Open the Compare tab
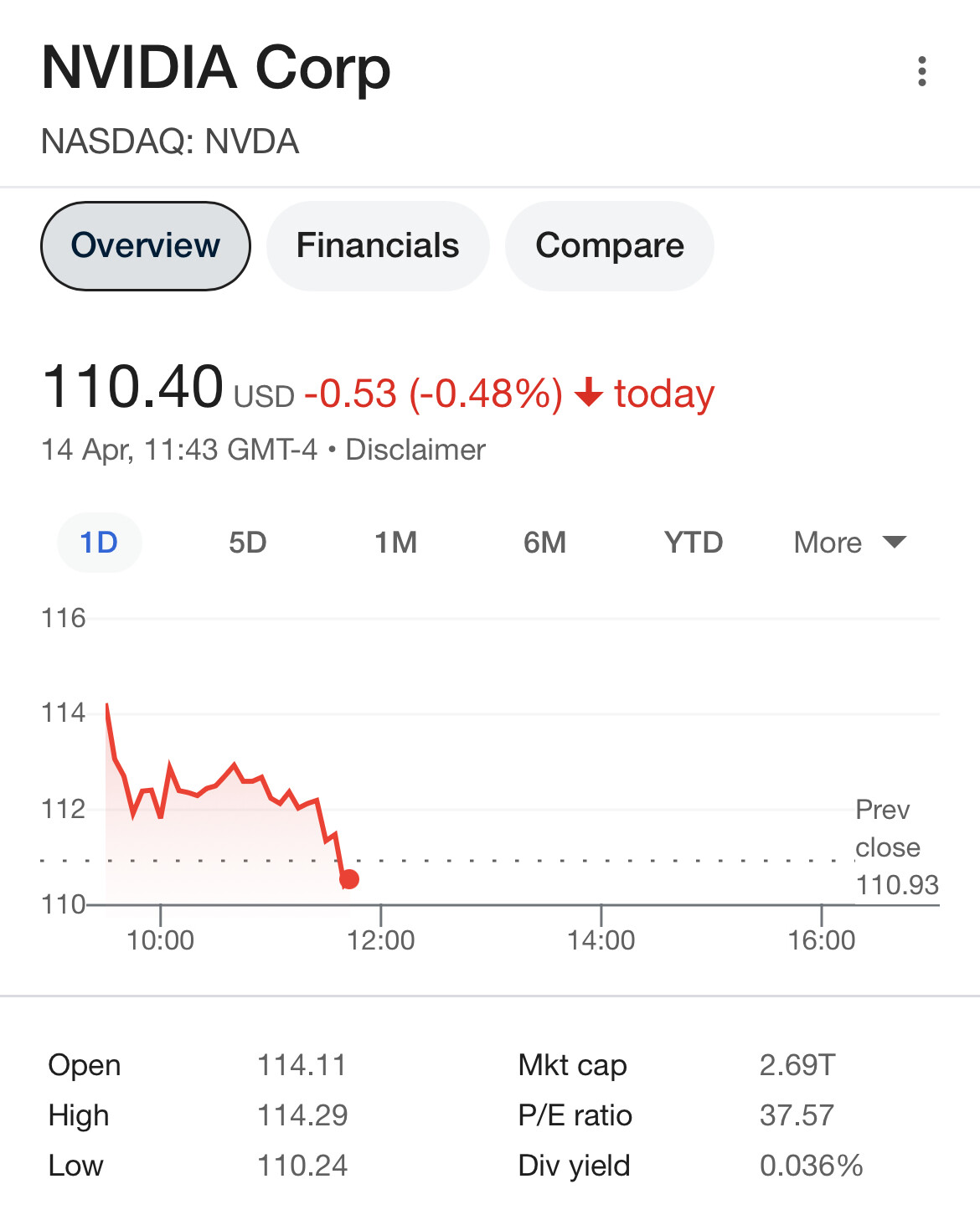The width and height of the screenshot is (980, 1215). [x=610, y=246]
